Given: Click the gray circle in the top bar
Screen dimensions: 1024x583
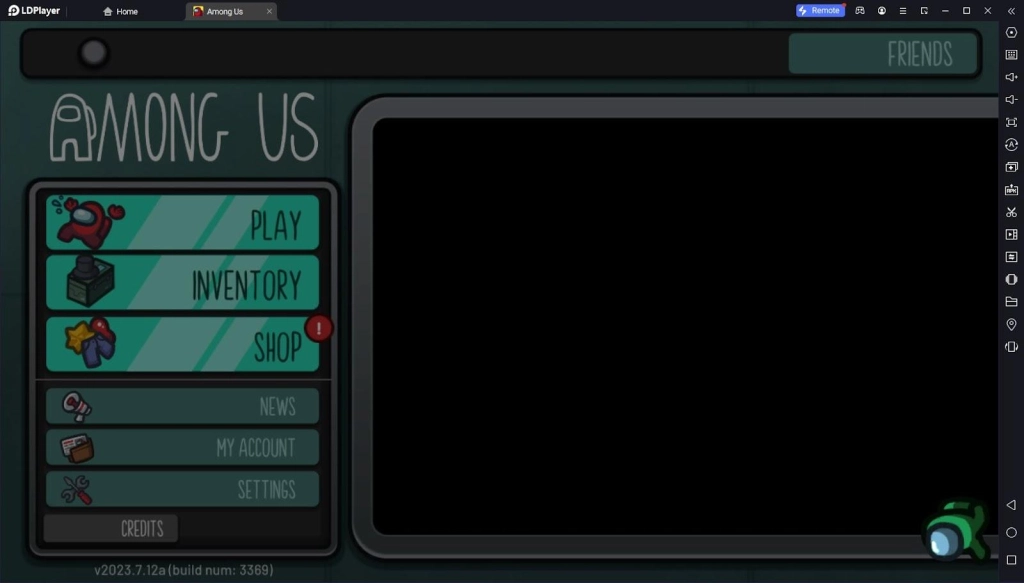Looking at the screenshot, I should (93, 53).
